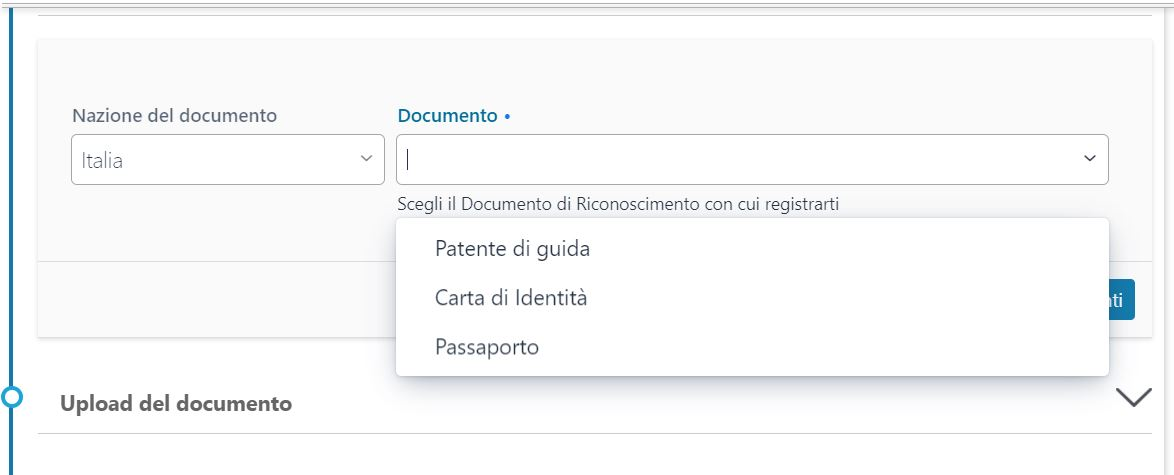Image resolution: width=1174 pixels, height=475 pixels.
Task: Collapse the Documento dropdown via its arrow
Action: 1090,160
